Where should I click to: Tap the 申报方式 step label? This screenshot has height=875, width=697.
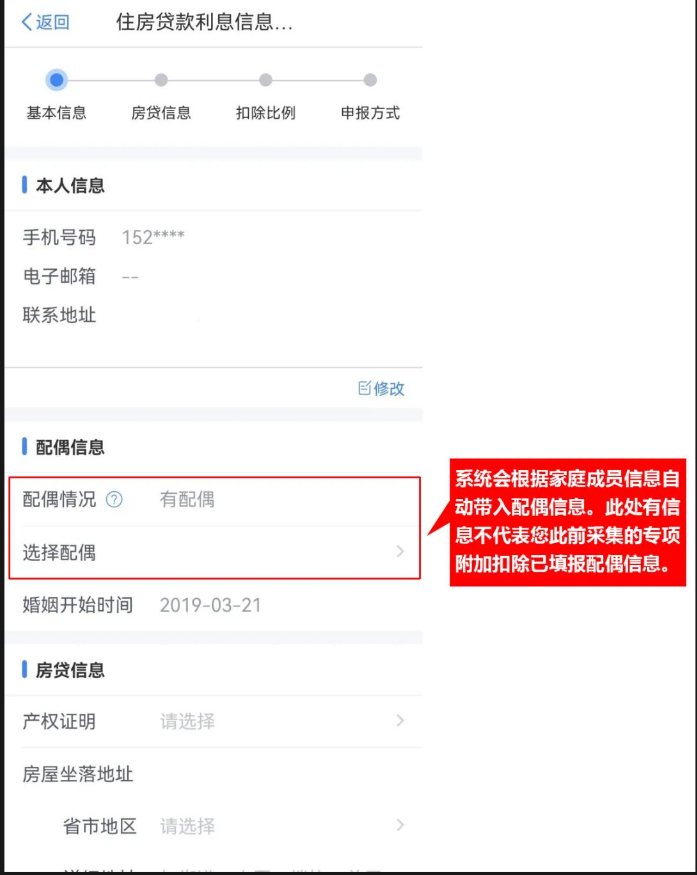(x=371, y=113)
